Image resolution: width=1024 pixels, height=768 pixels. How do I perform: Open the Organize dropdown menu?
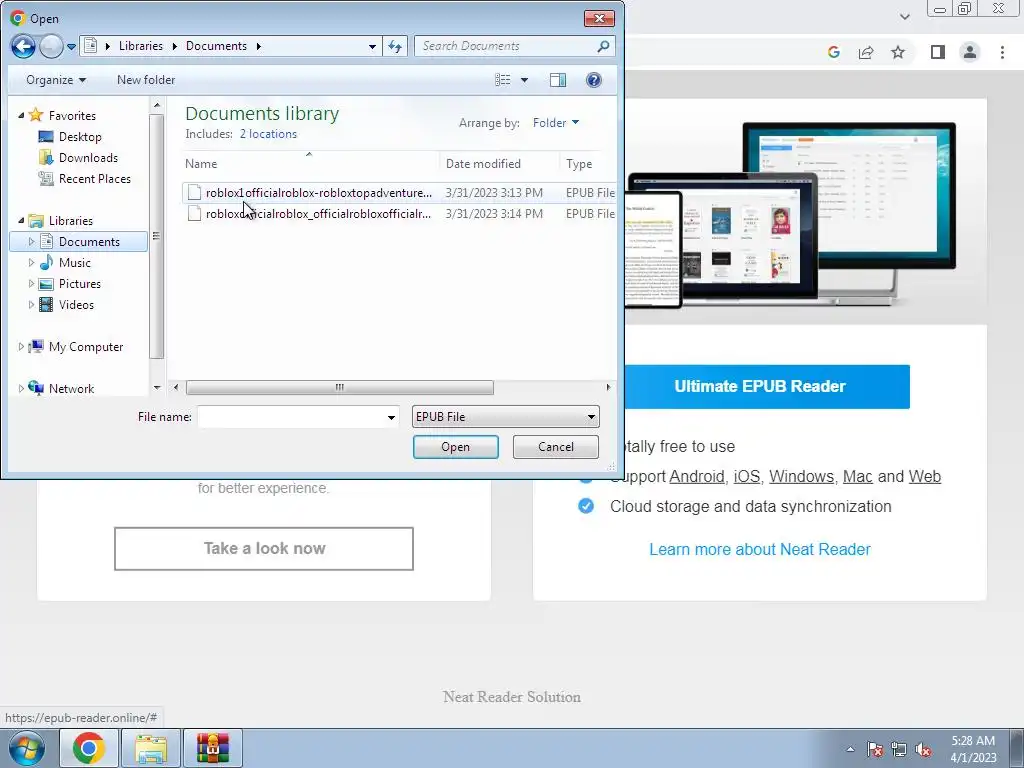pyautogui.click(x=56, y=80)
